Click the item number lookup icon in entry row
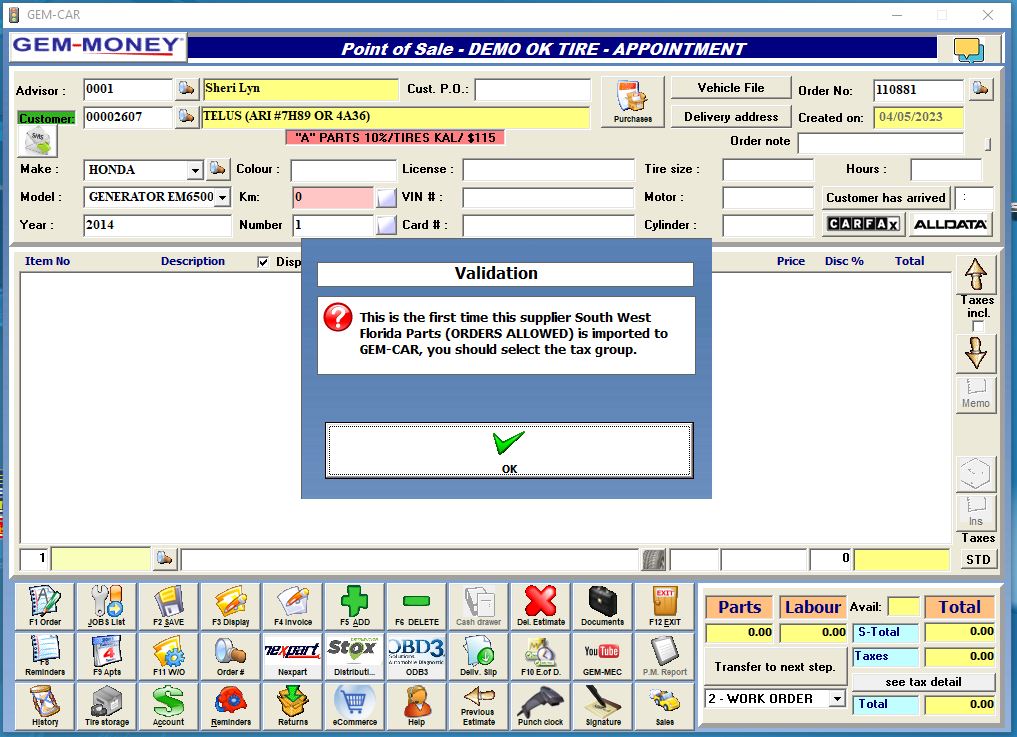The height and width of the screenshot is (737, 1017). point(165,558)
